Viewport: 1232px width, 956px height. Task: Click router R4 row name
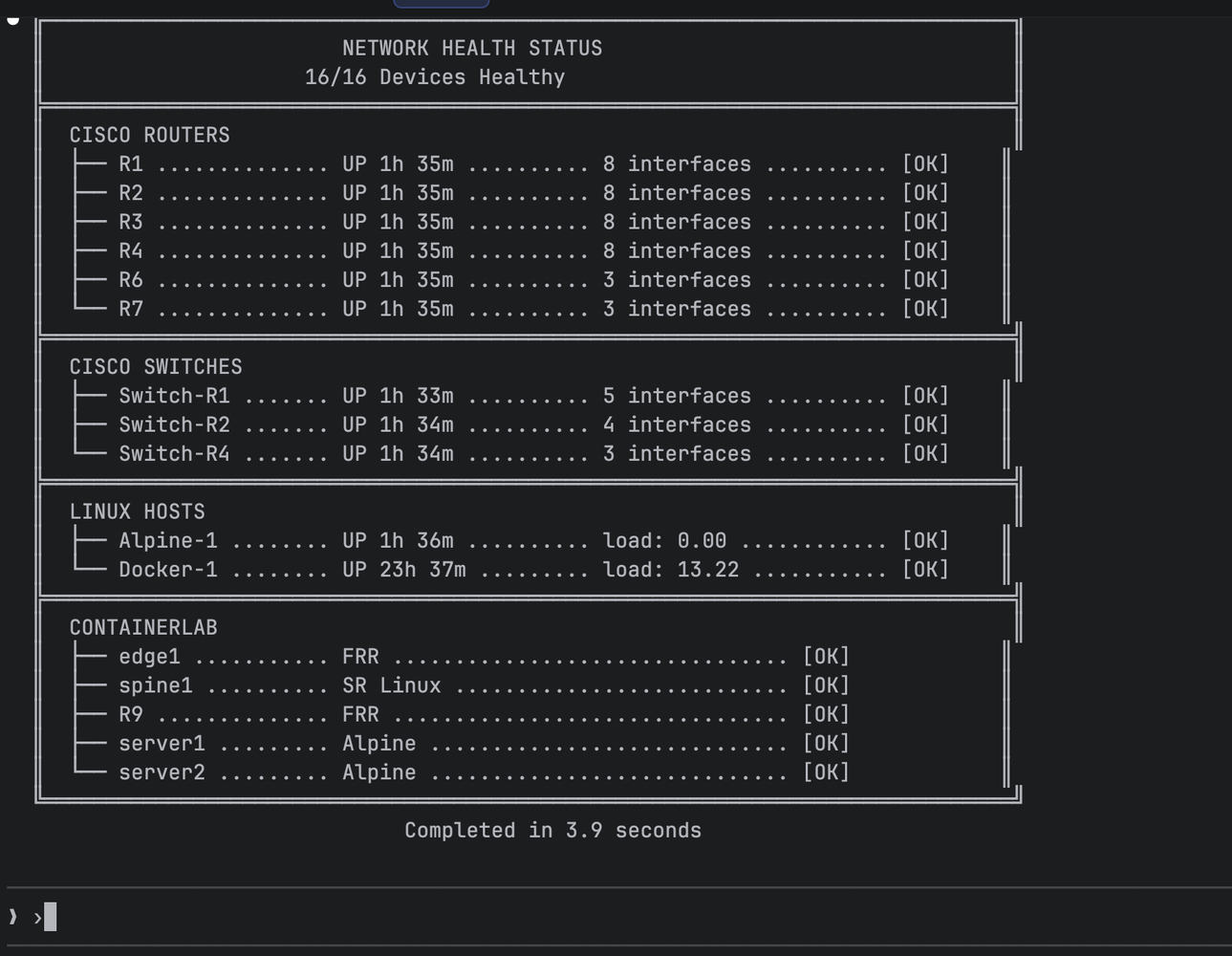point(131,251)
